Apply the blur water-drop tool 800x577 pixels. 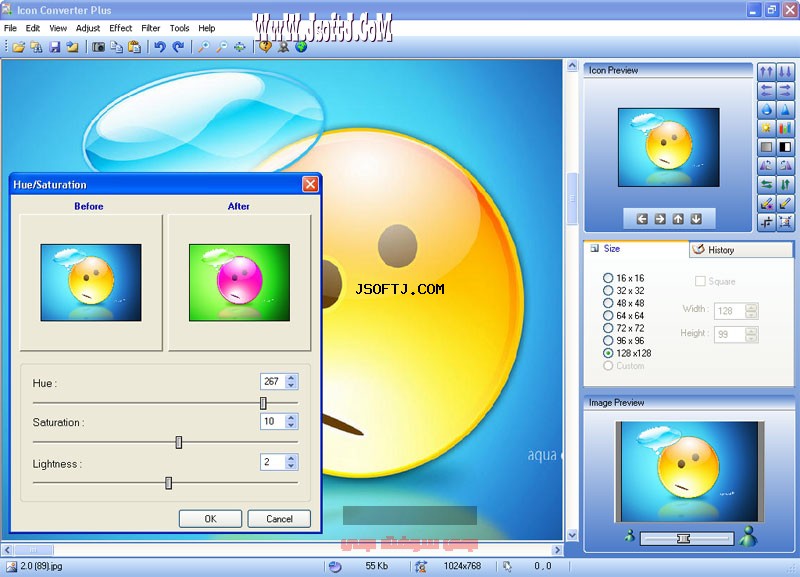[x=766, y=109]
